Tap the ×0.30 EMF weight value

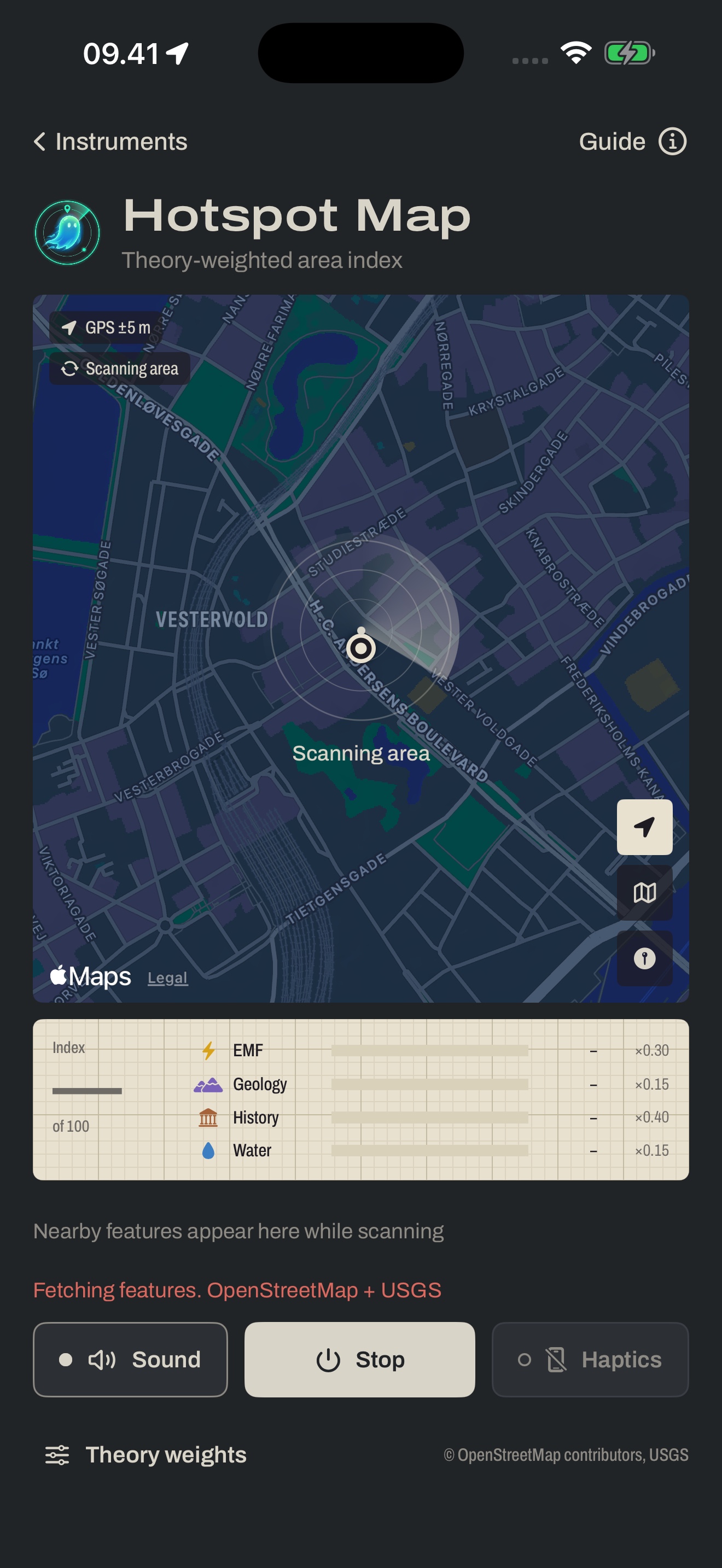tap(651, 1050)
